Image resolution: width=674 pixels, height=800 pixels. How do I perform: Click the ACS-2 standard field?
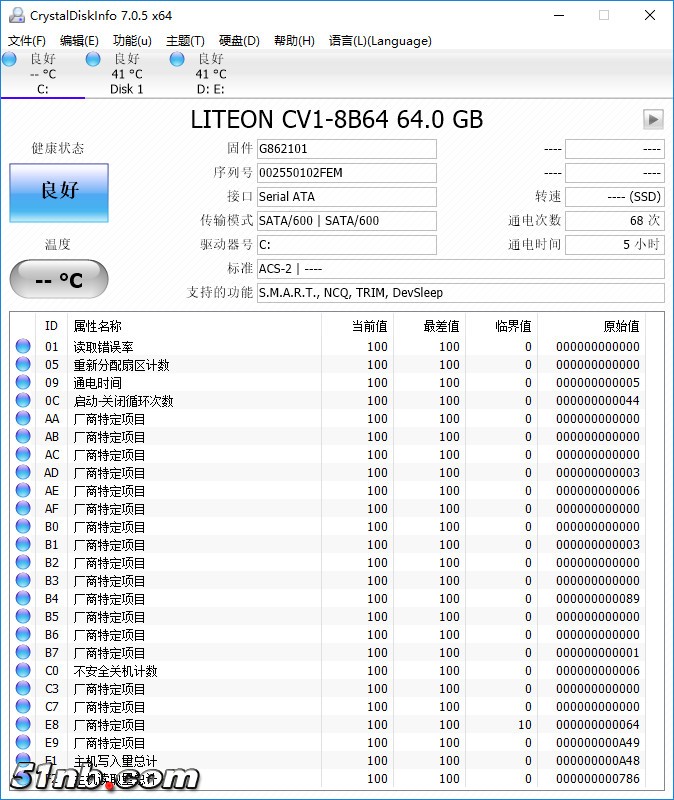pyautogui.click(x=461, y=269)
